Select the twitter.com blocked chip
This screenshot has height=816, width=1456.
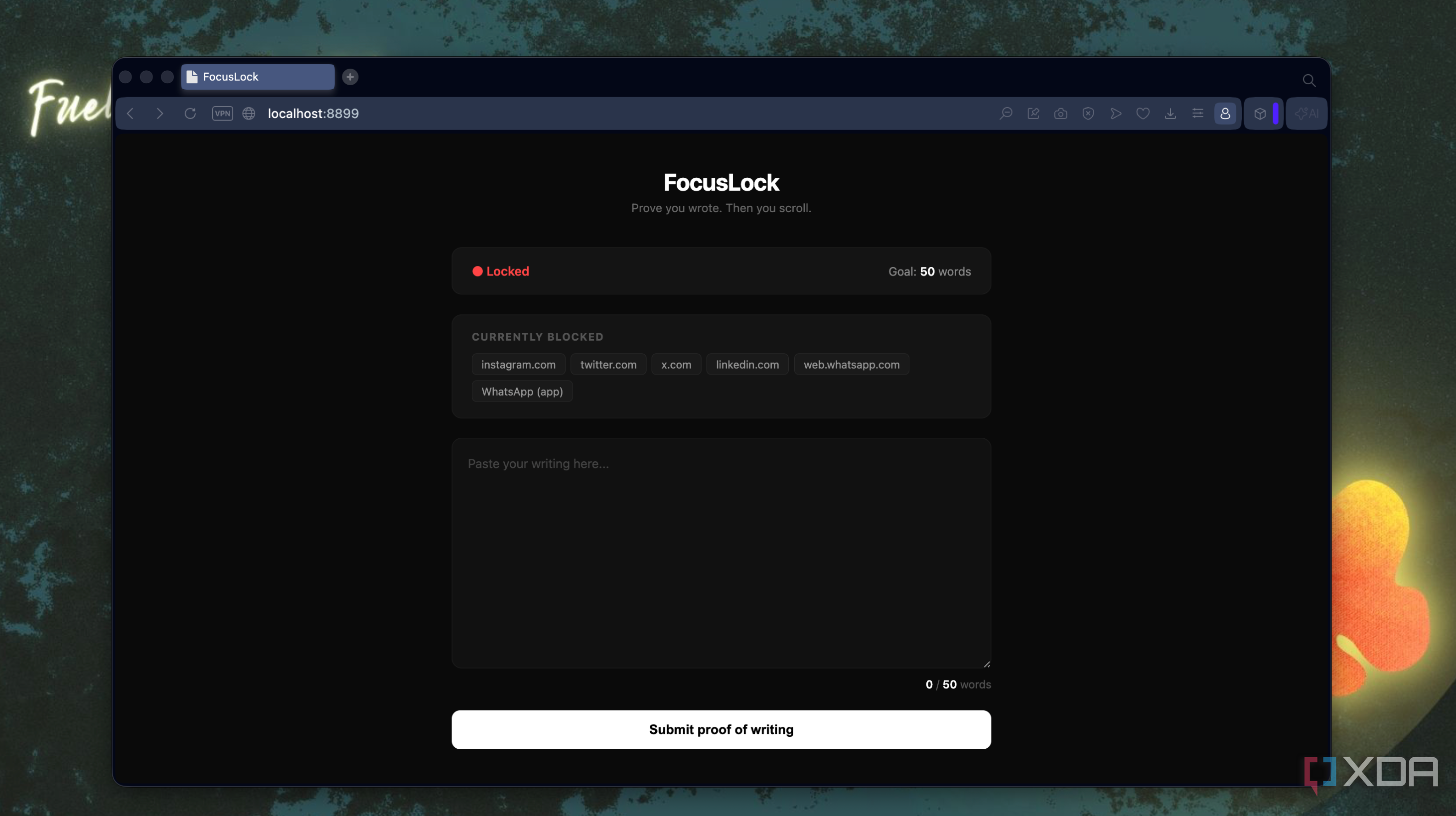coord(608,365)
